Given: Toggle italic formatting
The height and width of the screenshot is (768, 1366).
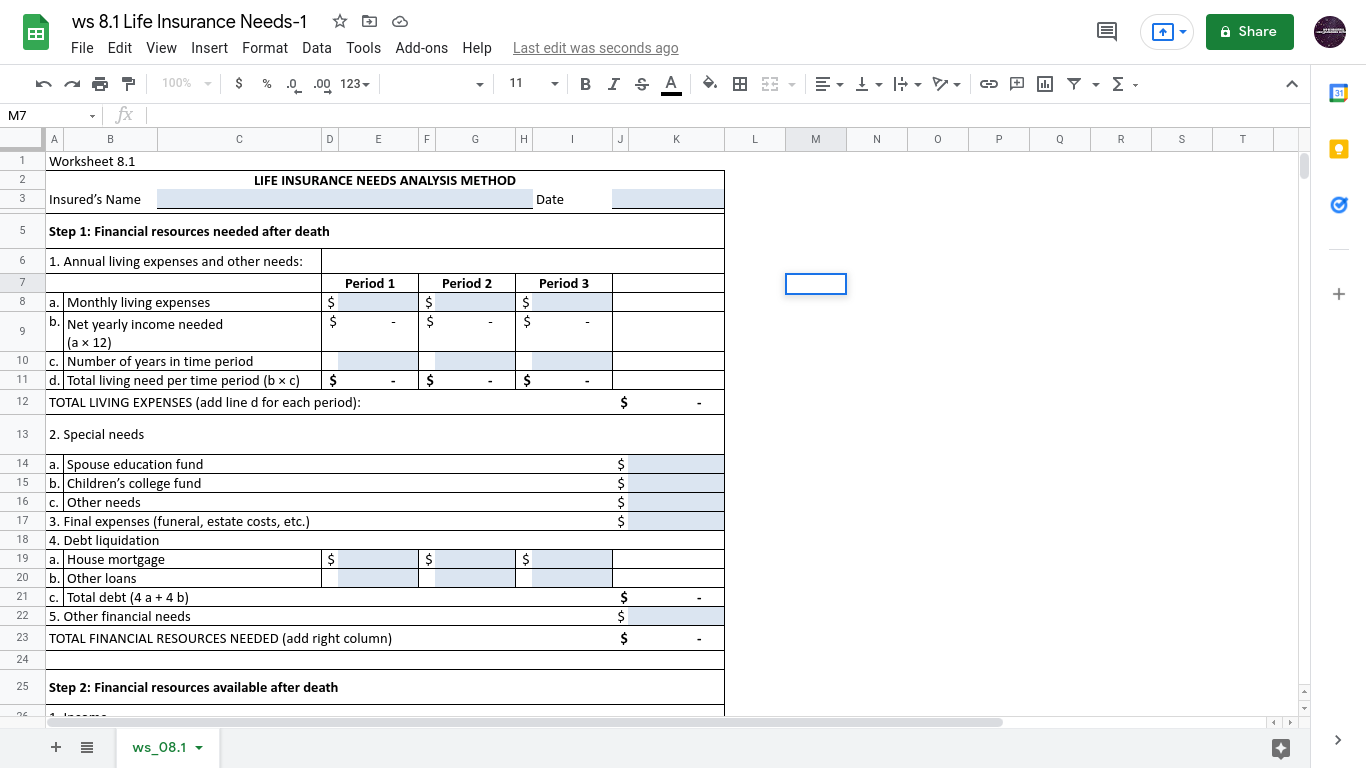Looking at the screenshot, I should (x=613, y=84).
